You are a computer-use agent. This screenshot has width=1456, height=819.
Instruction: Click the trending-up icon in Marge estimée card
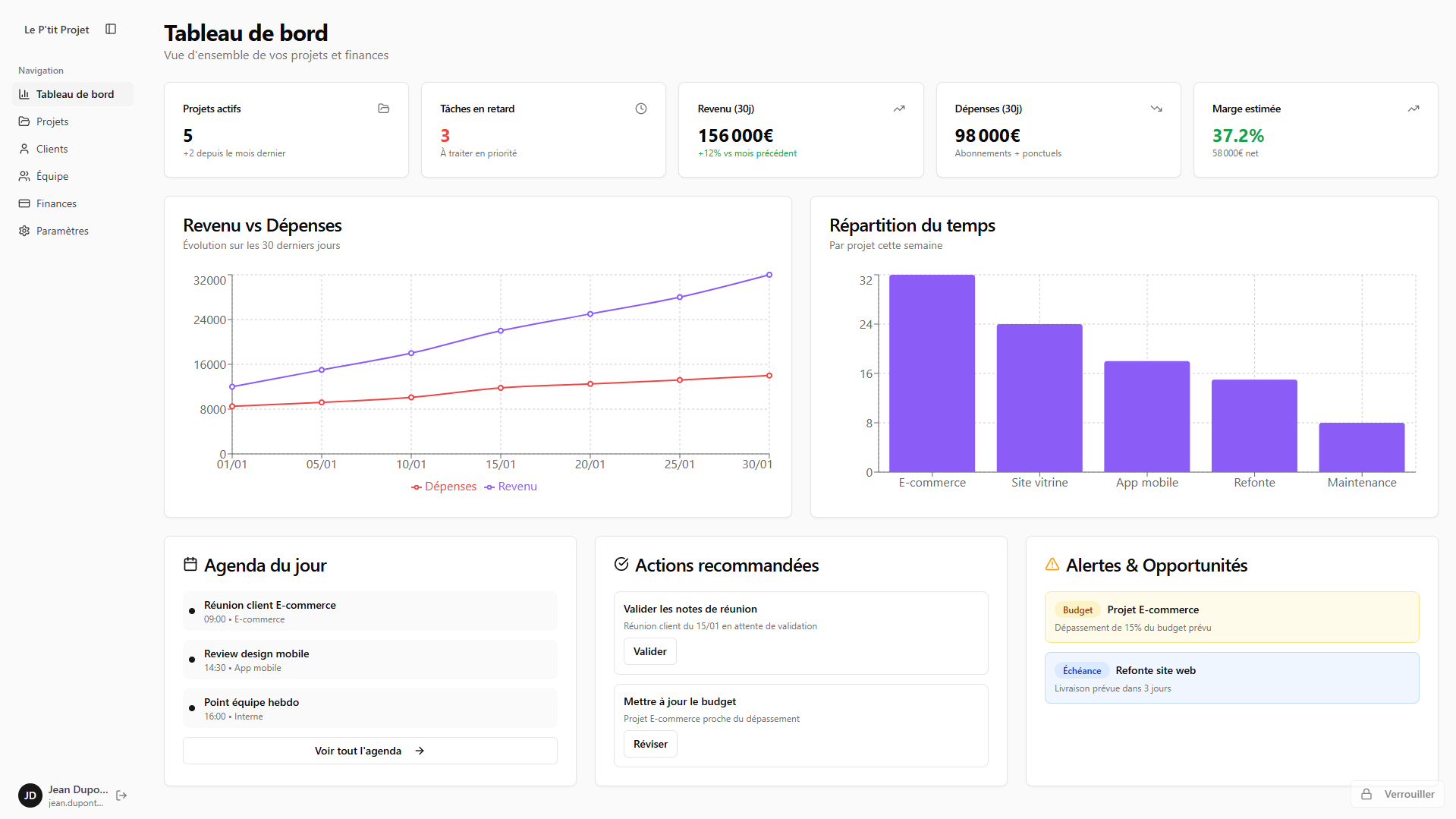pos(1414,109)
